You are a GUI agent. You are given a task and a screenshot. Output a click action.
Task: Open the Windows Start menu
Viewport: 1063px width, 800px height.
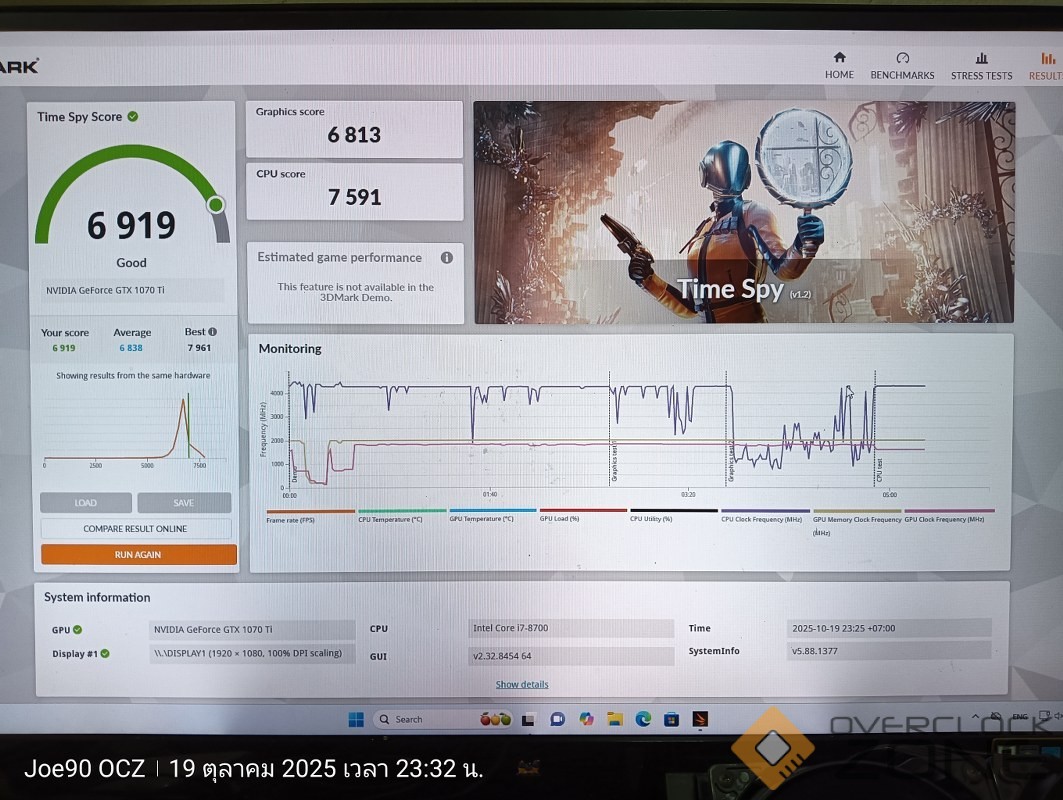tap(356, 719)
